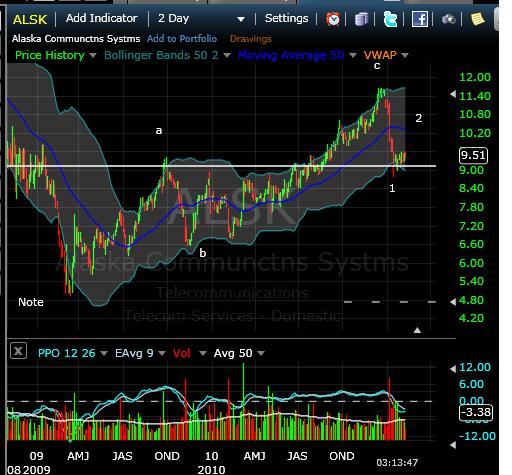Open the yellow sticky note icon

click(477, 19)
